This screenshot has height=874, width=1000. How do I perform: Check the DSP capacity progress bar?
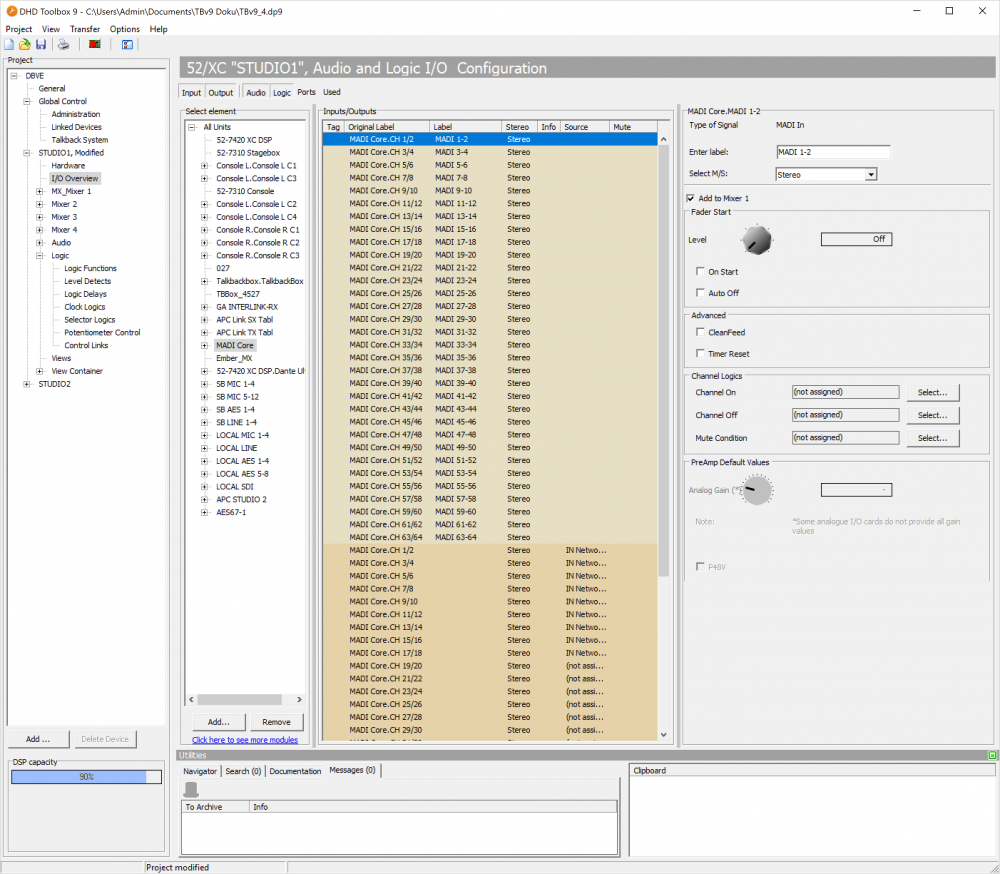click(x=85, y=775)
